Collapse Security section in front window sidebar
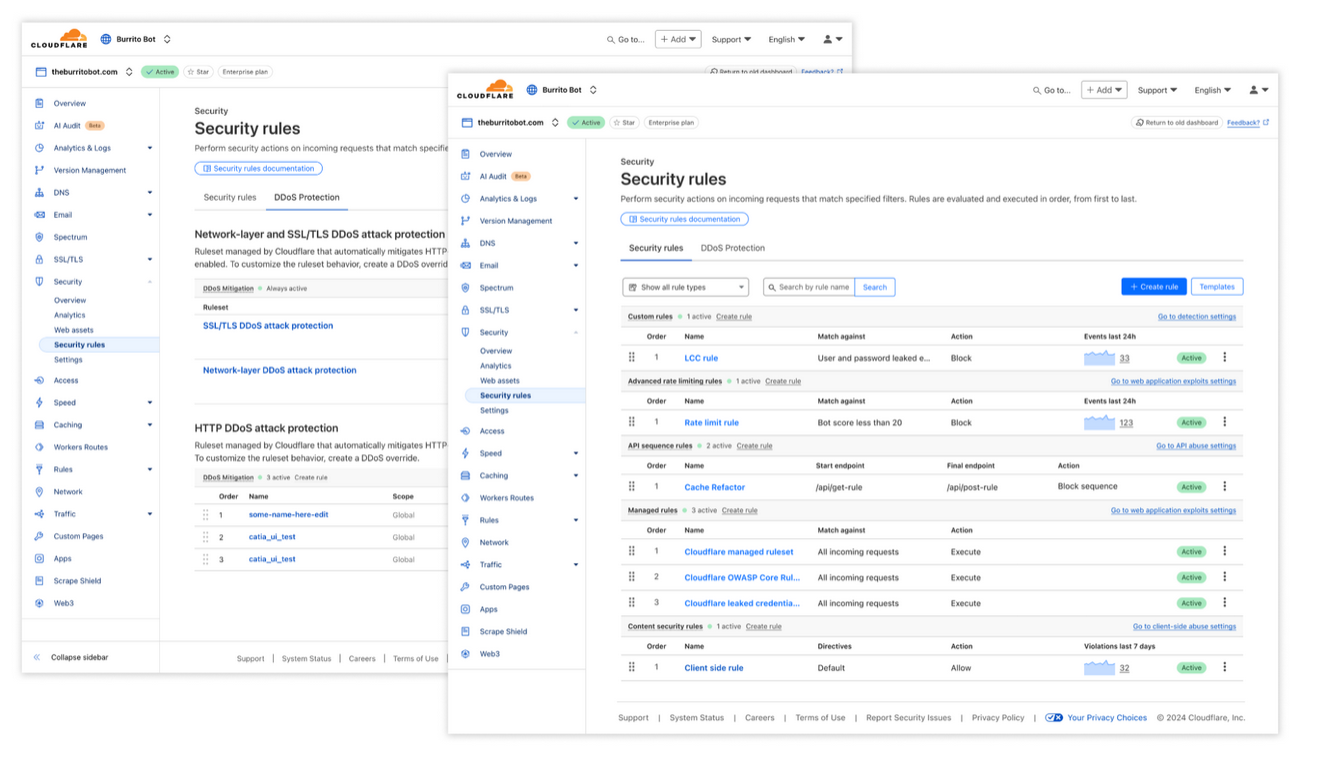The image size is (1320, 764). pos(576,332)
